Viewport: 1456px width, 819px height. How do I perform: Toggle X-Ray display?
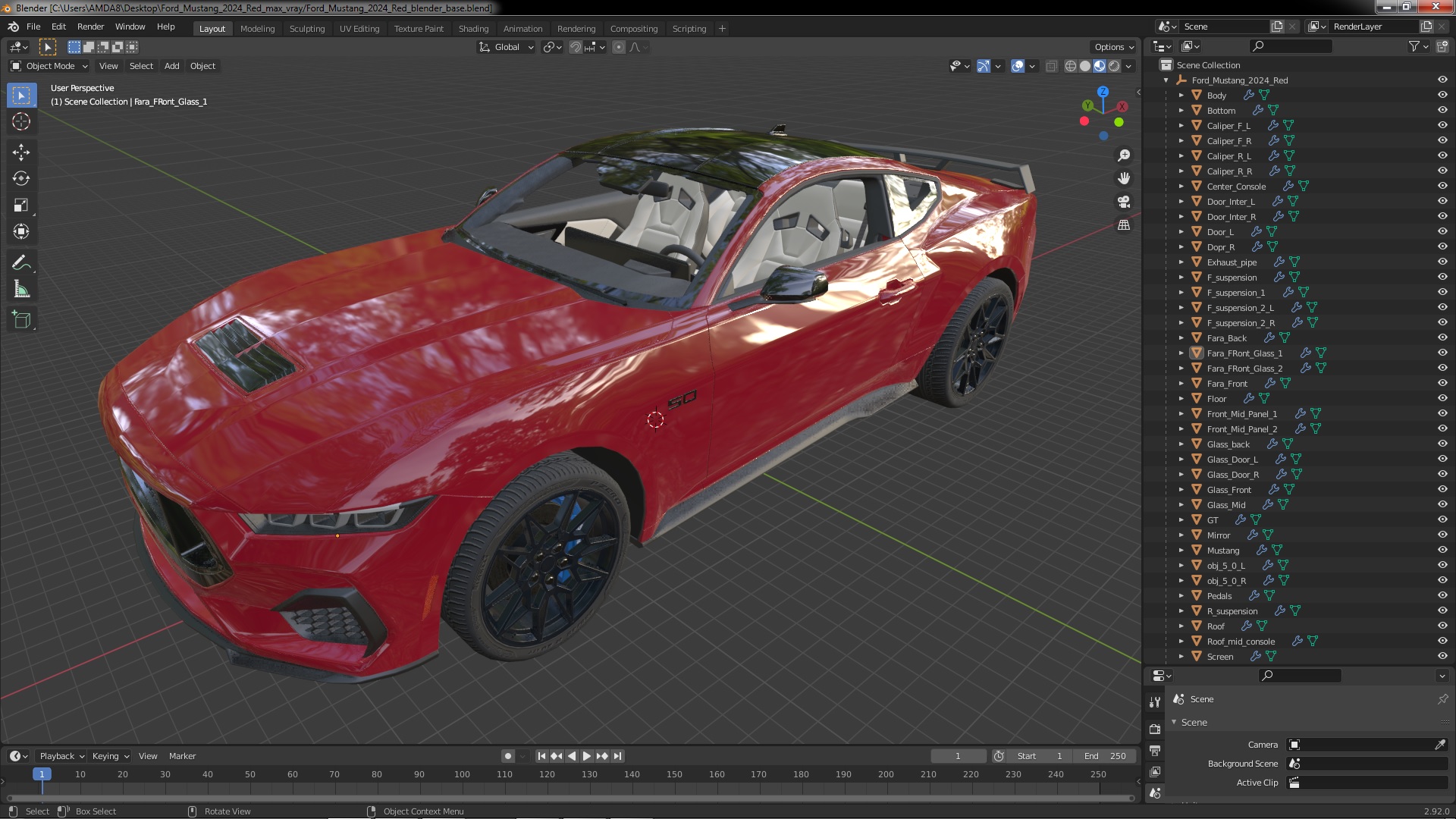click(x=1051, y=66)
